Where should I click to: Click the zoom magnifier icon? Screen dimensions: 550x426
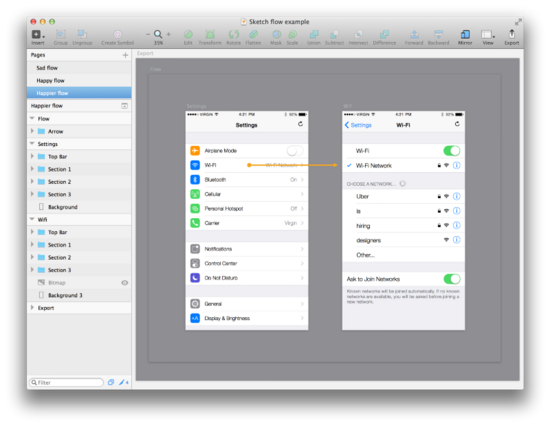click(x=158, y=34)
